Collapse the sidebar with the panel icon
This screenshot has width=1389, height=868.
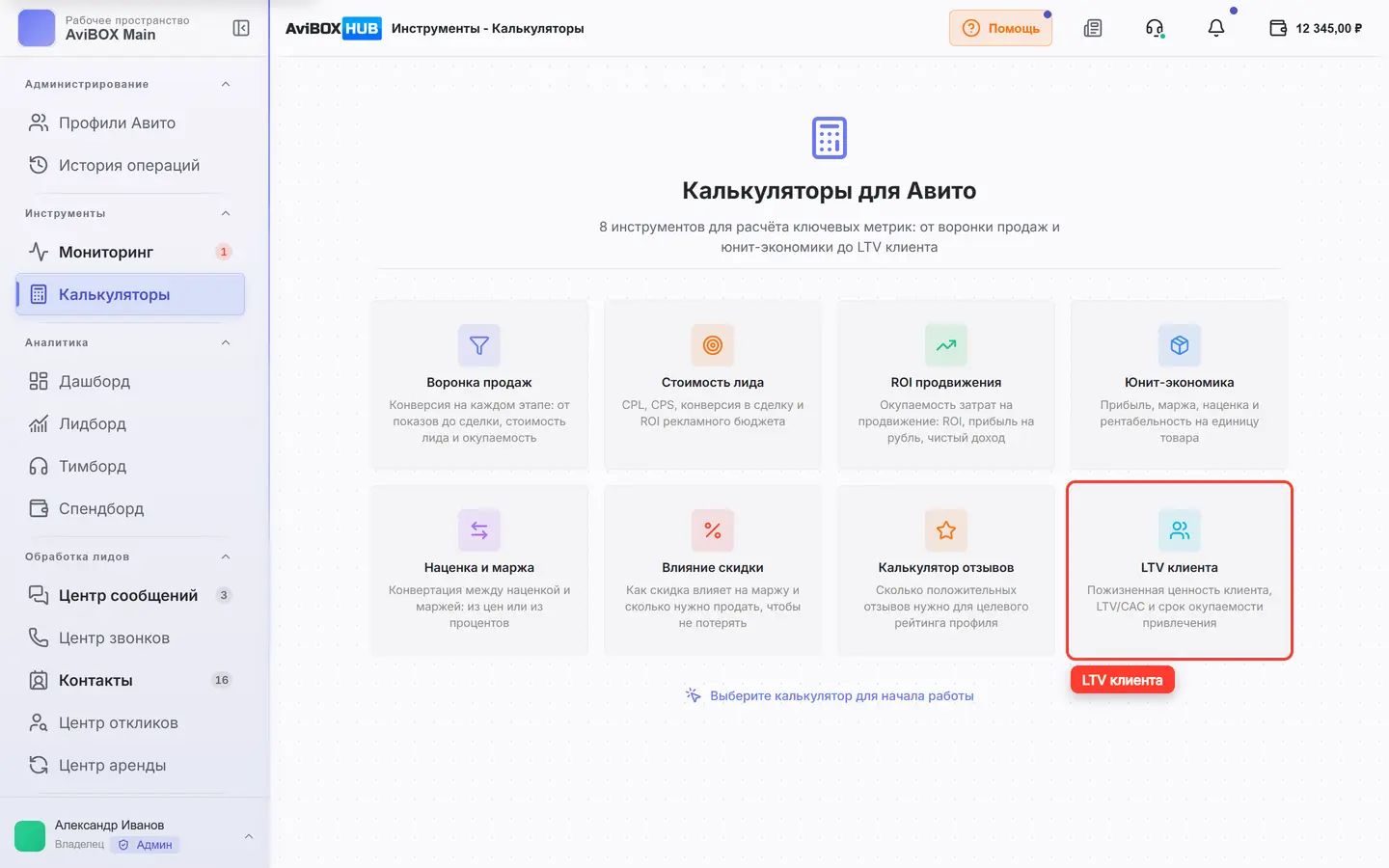241,28
